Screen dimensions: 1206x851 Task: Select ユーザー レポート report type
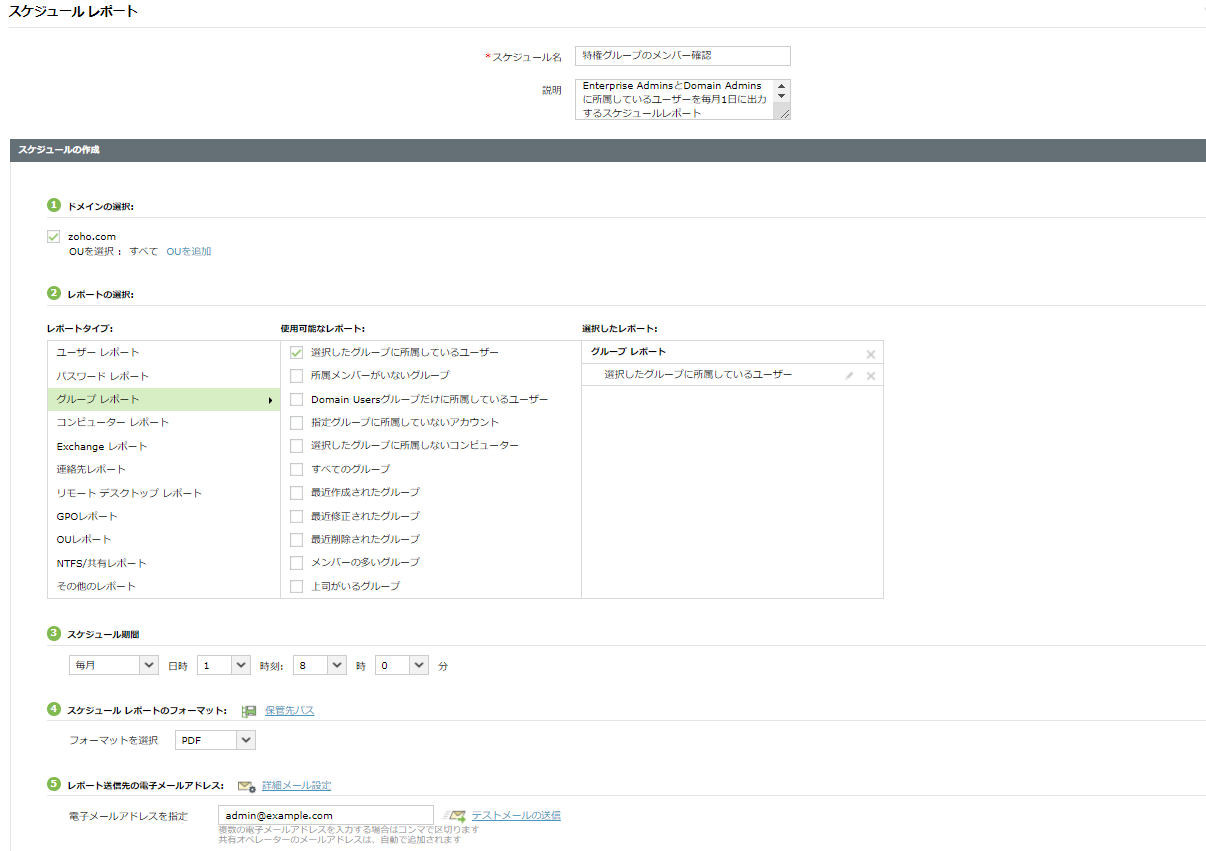pos(98,353)
